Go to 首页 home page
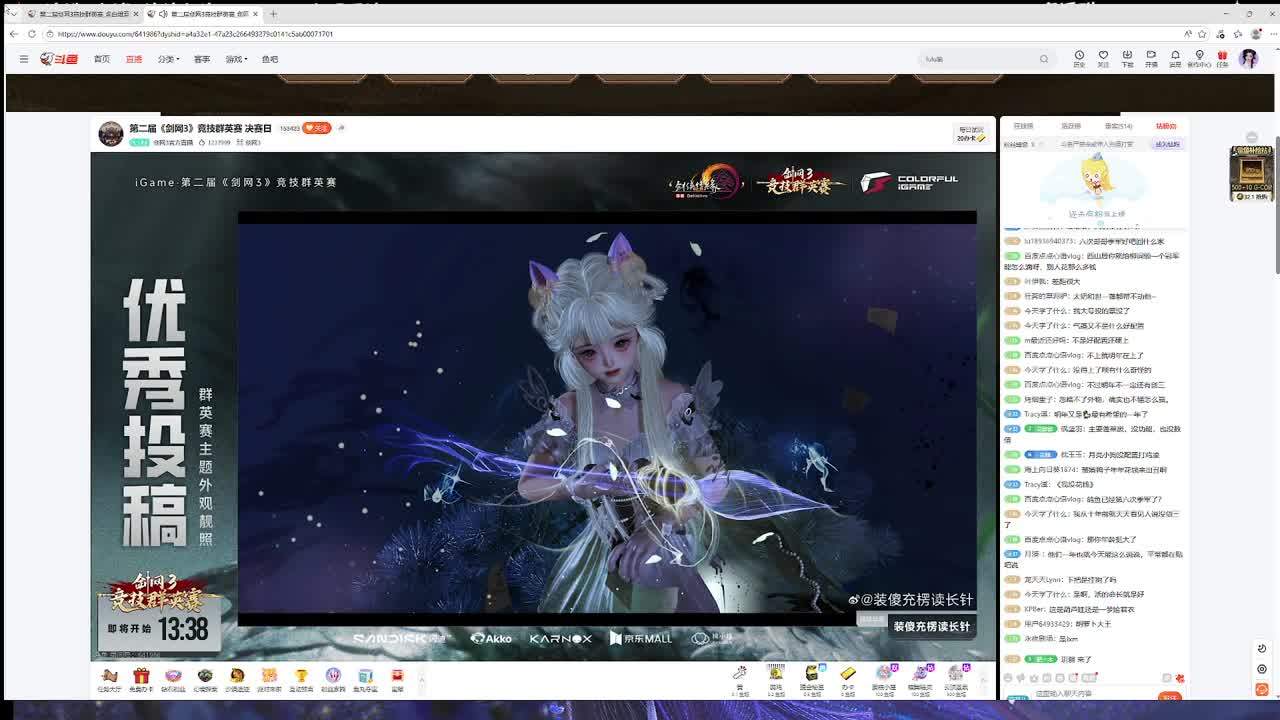 [x=102, y=59]
